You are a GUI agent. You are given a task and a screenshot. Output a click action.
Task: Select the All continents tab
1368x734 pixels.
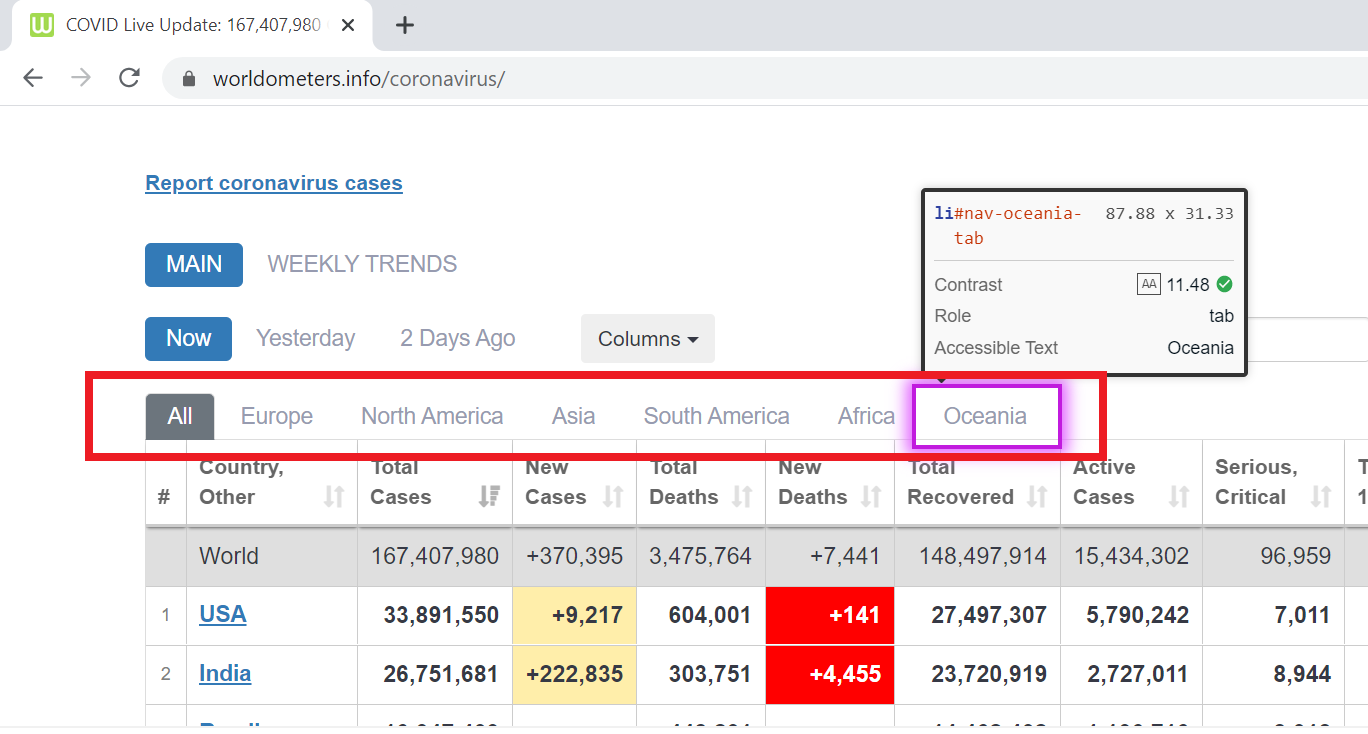[180, 416]
